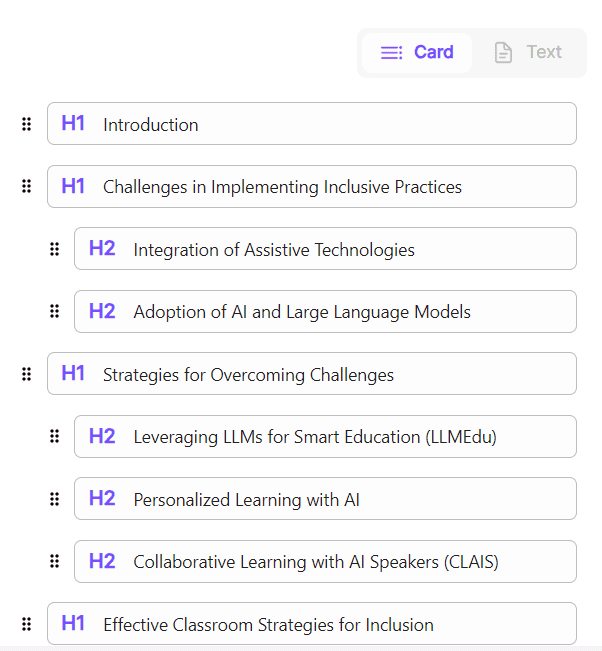
Task: Select Collaborative Learning with AI Speakers heading
Action: (x=316, y=562)
